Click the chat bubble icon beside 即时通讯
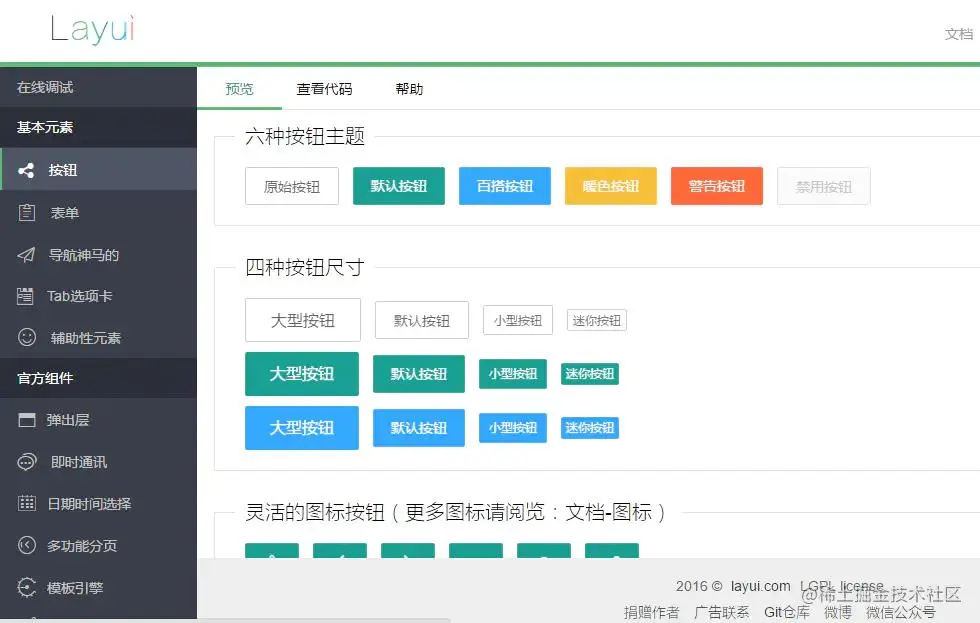 pos(27,462)
